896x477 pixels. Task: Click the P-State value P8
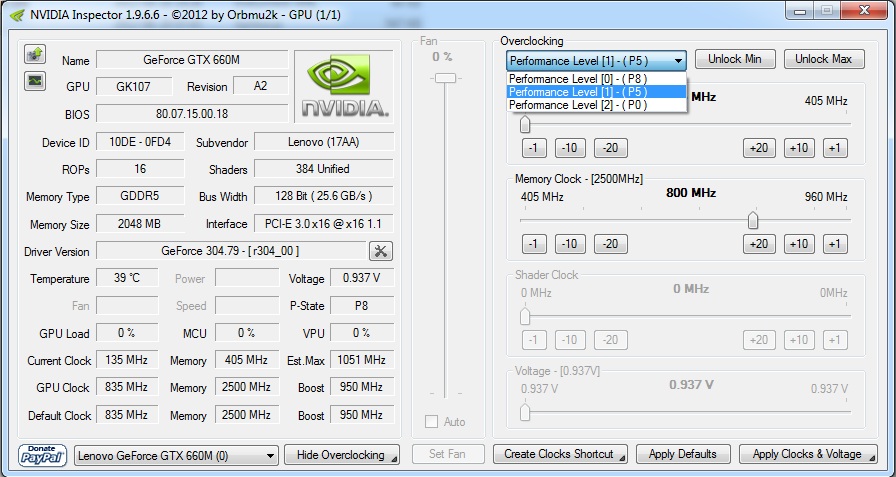tap(362, 305)
